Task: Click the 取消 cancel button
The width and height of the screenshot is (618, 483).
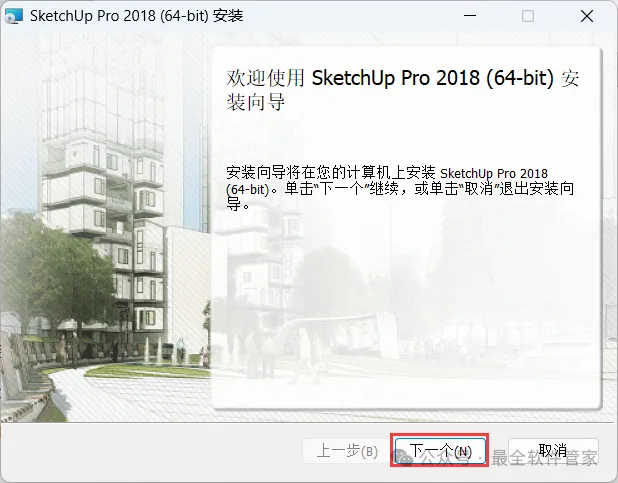Action: coord(553,451)
